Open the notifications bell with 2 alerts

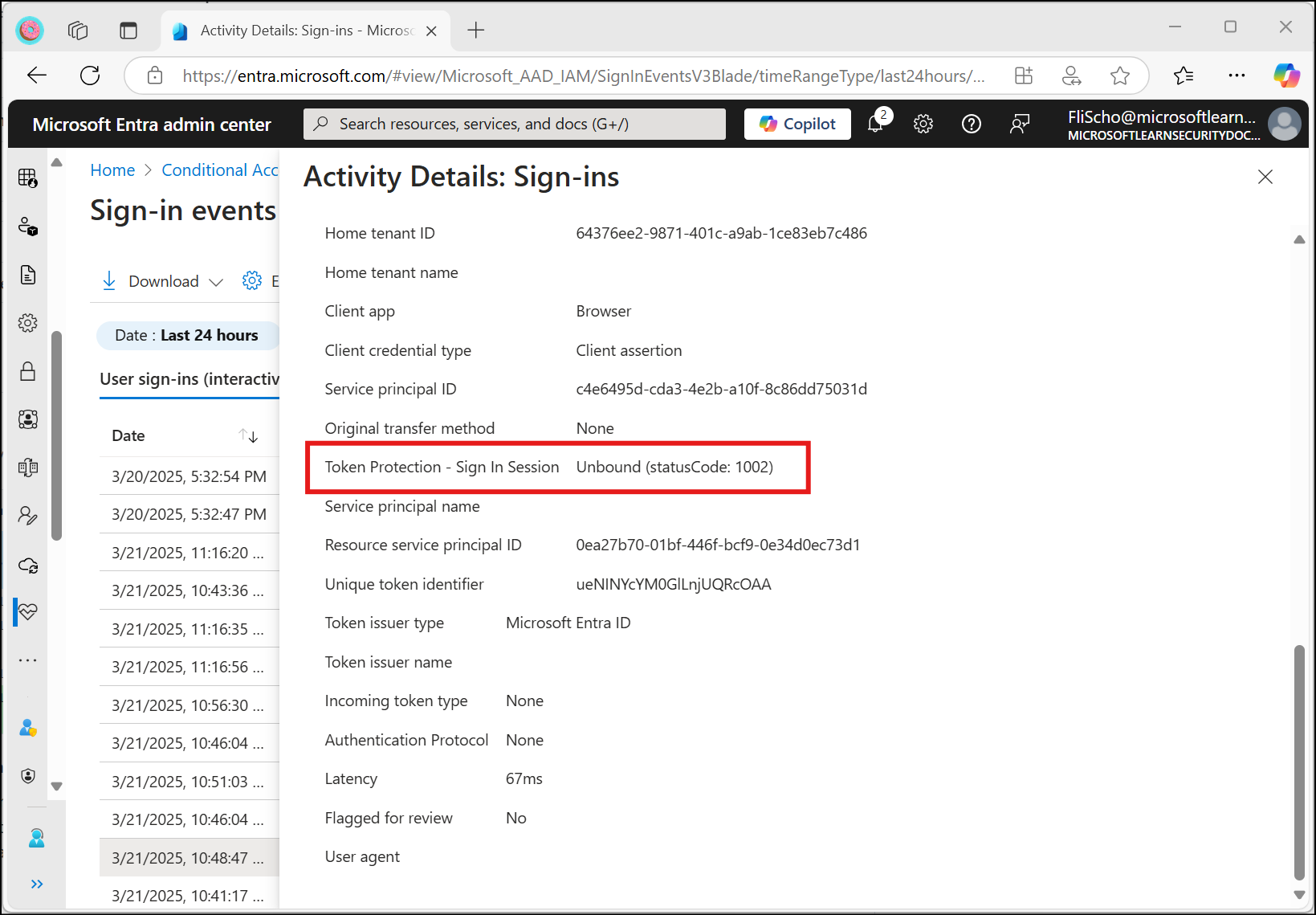[x=875, y=124]
